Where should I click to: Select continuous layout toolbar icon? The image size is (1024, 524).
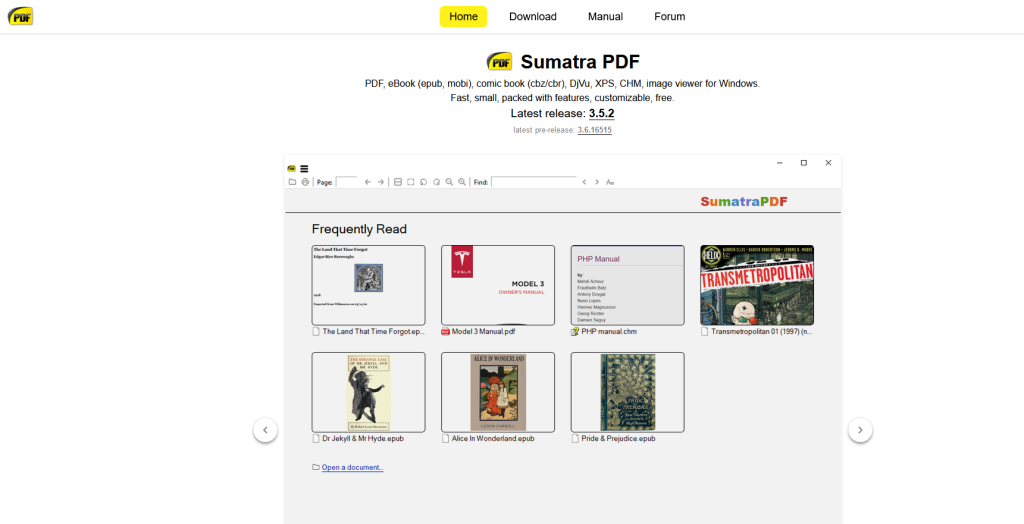point(398,182)
